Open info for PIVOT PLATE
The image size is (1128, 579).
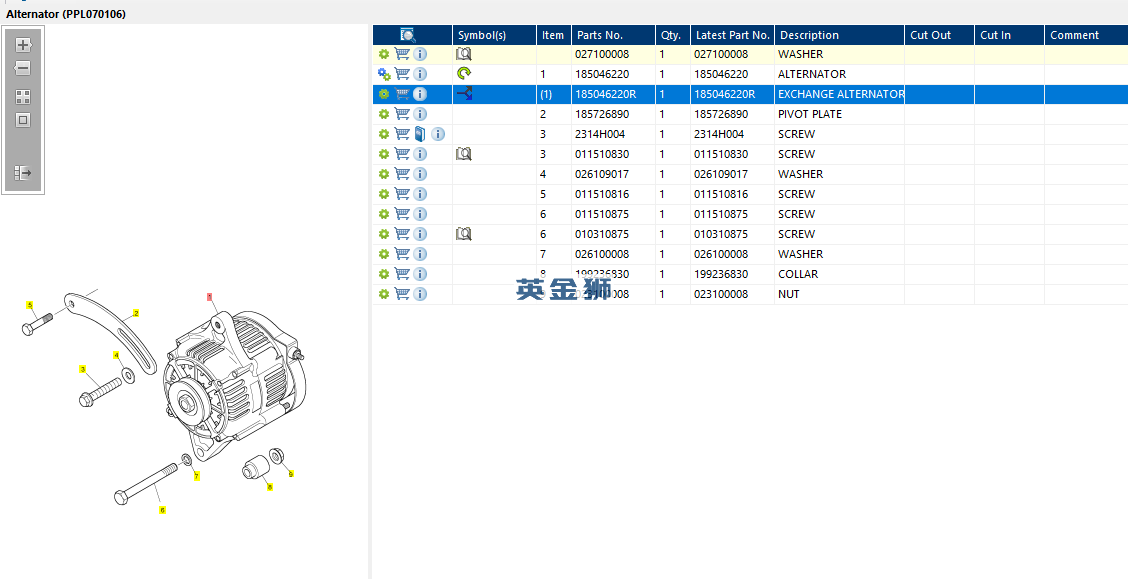tap(420, 114)
